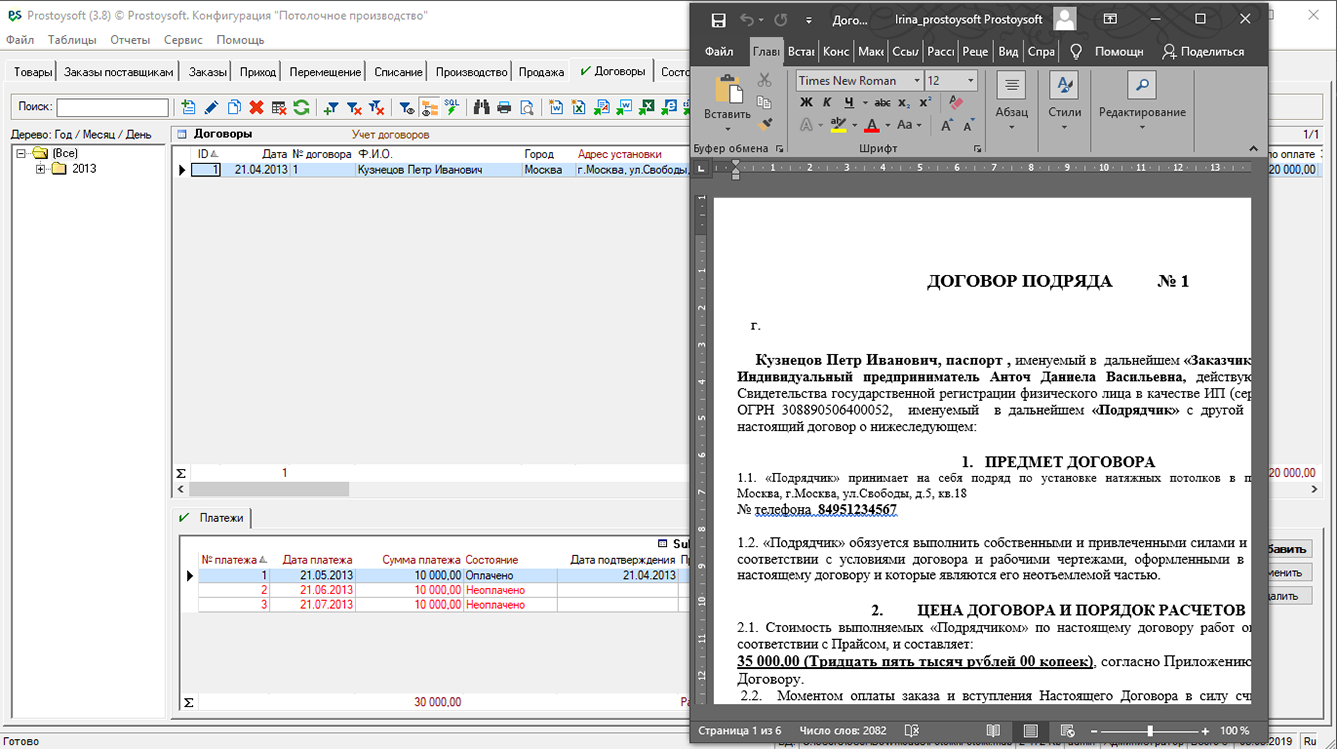
Task: Click the Cut scissors icon in Word ribbon
Action: coord(765,80)
